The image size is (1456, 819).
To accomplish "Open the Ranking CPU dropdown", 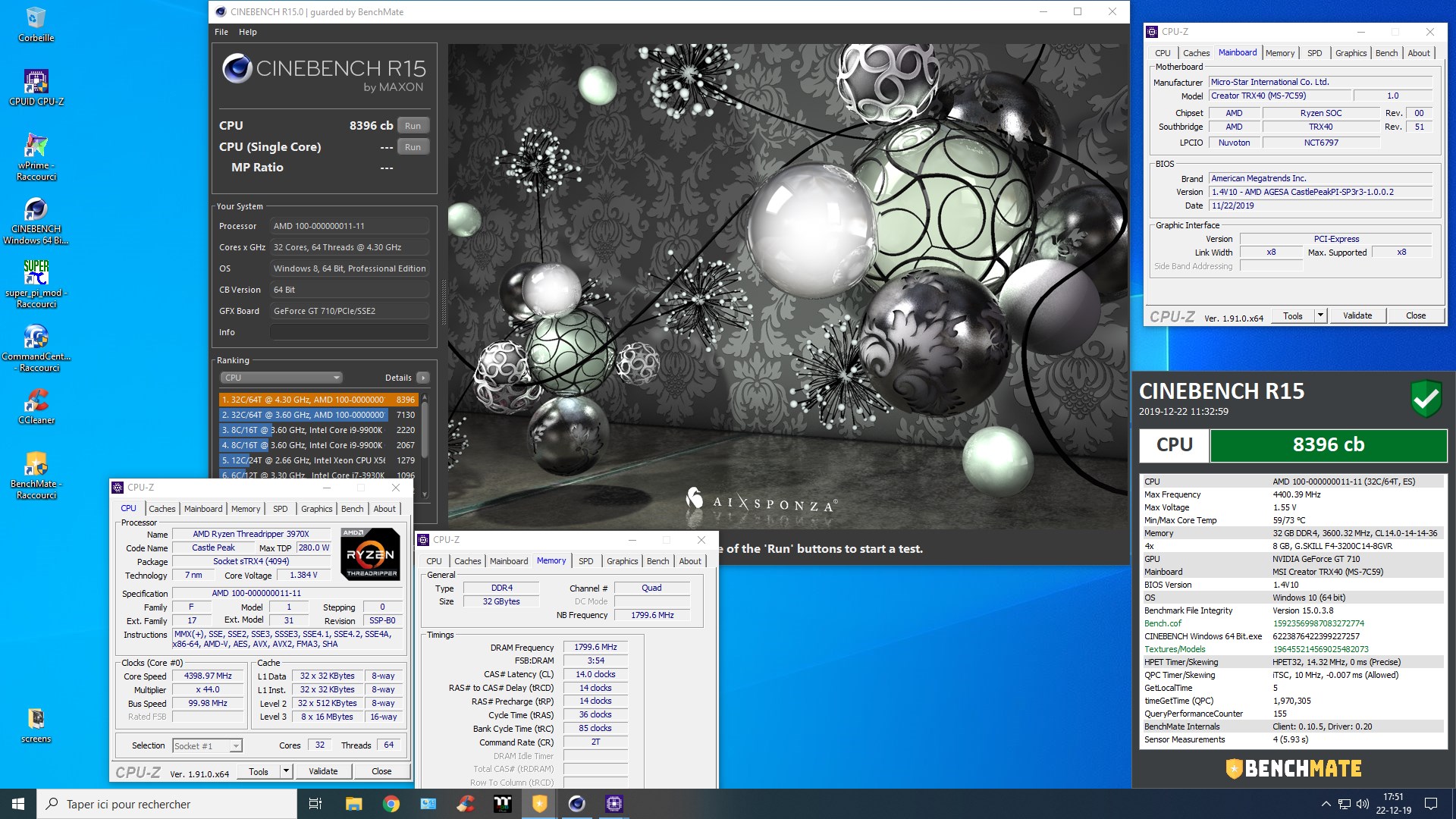I will [x=281, y=378].
